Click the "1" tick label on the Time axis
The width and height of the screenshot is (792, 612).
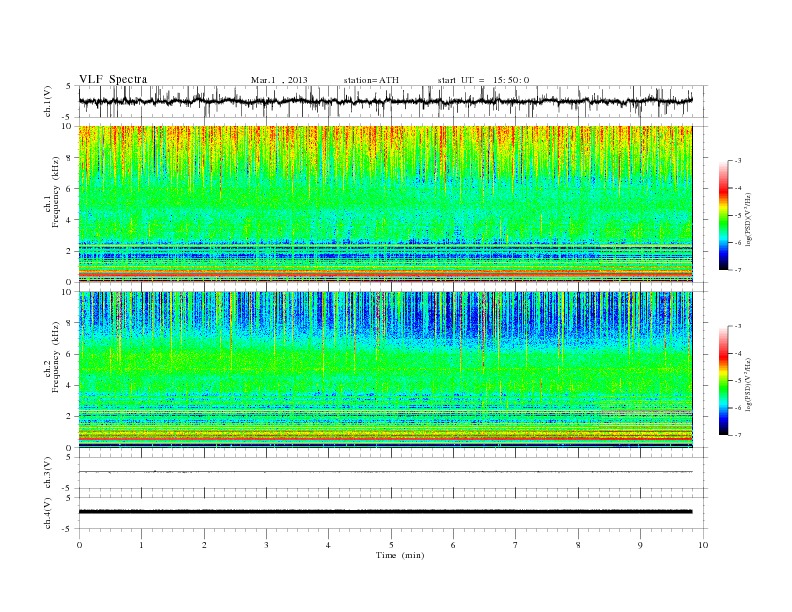(x=141, y=545)
